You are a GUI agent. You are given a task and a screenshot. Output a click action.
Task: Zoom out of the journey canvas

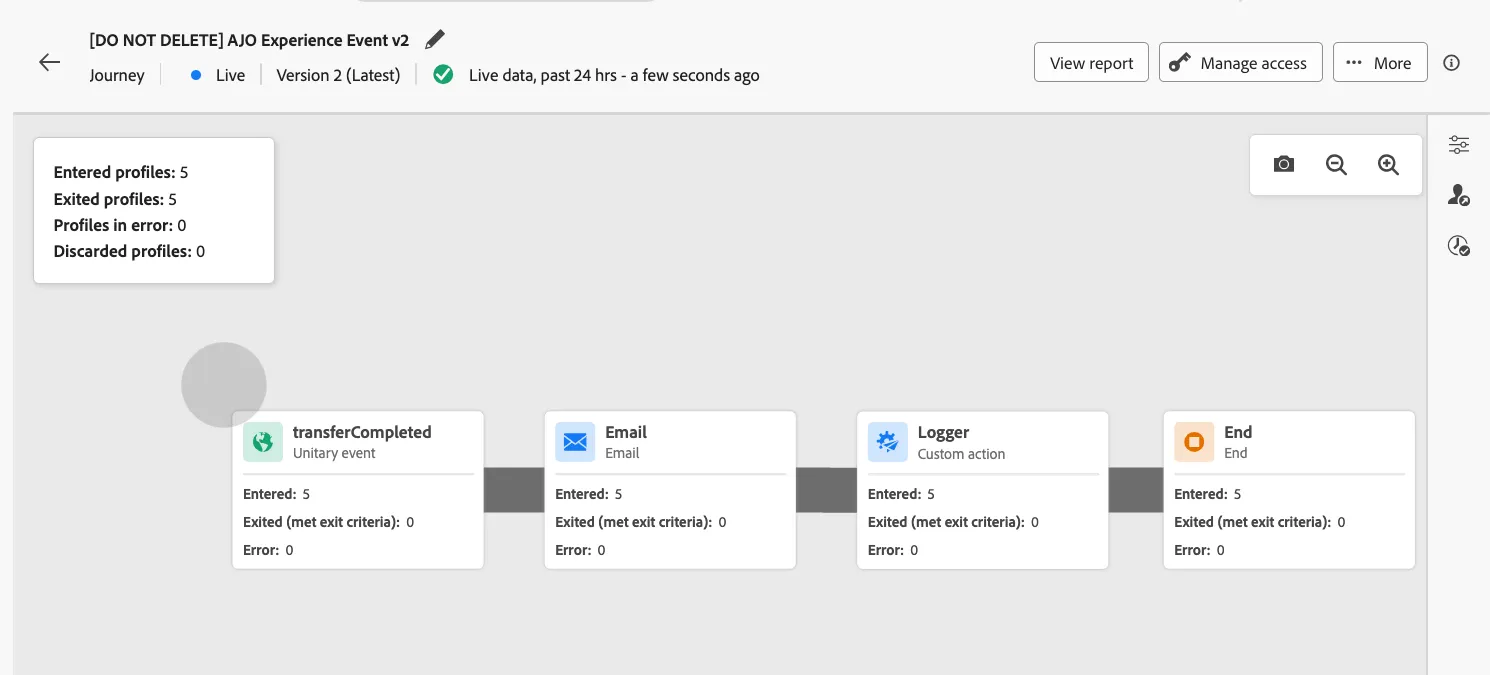point(1336,165)
